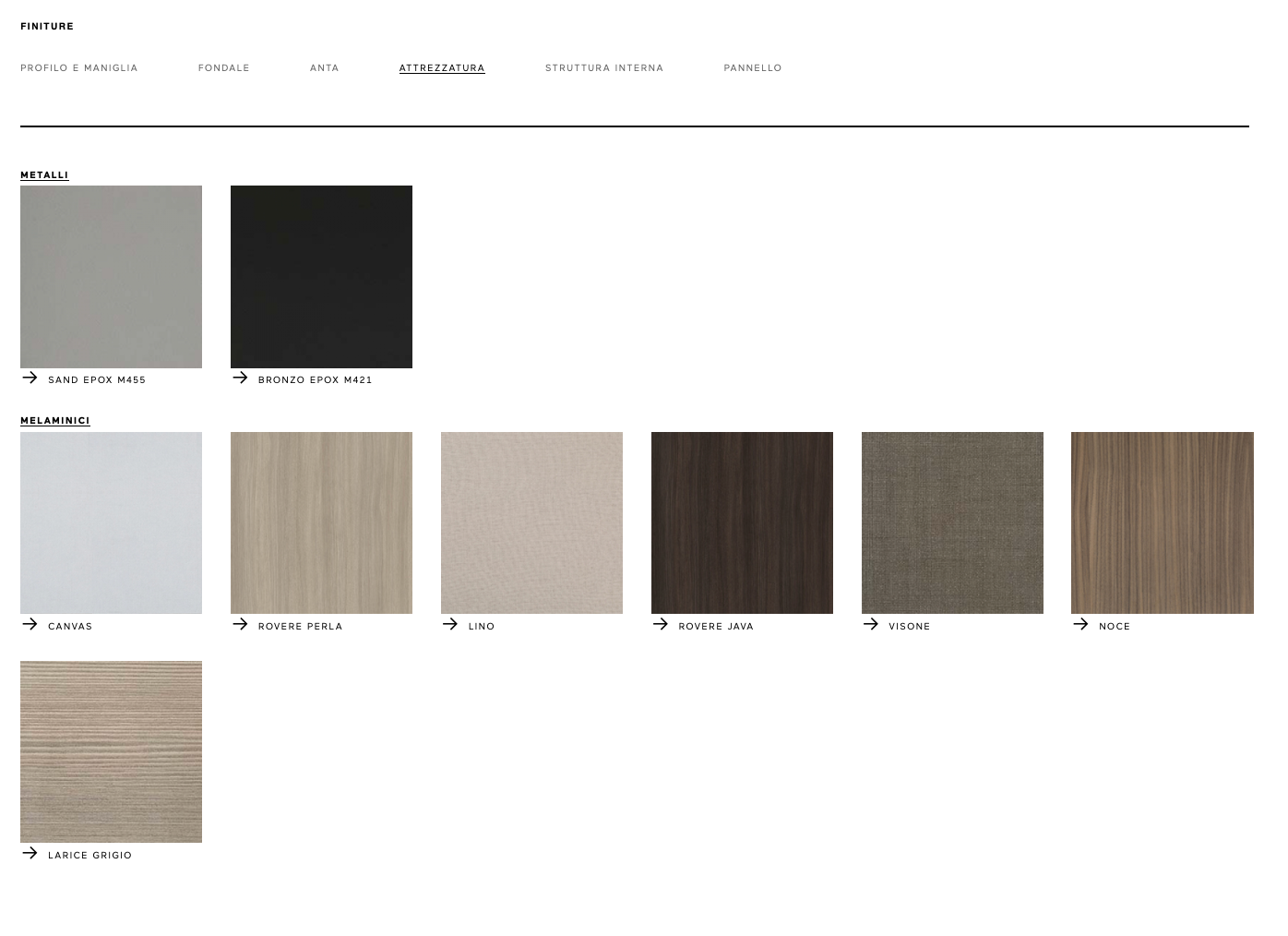The height and width of the screenshot is (936, 1288).
Task: Choose the Larice Grigio texture thumbnail
Action: [111, 751]
